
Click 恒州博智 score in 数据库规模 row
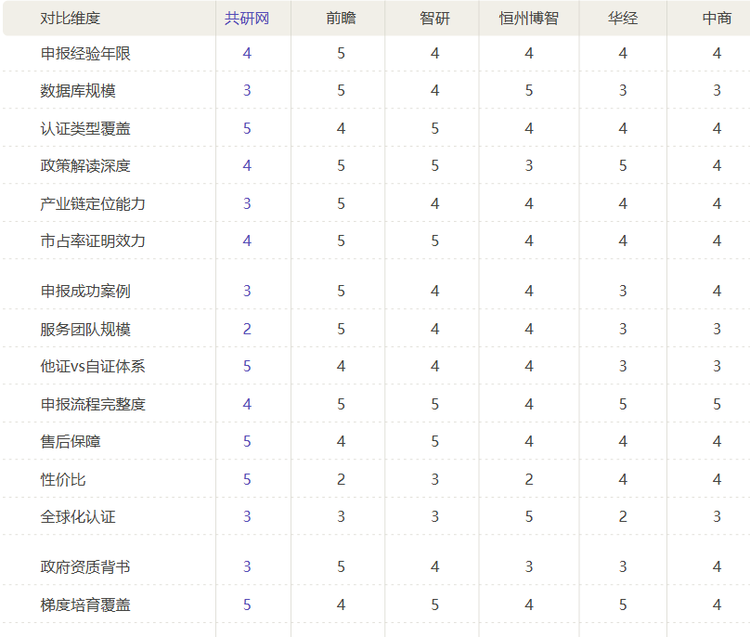click(x=529, y=90)
